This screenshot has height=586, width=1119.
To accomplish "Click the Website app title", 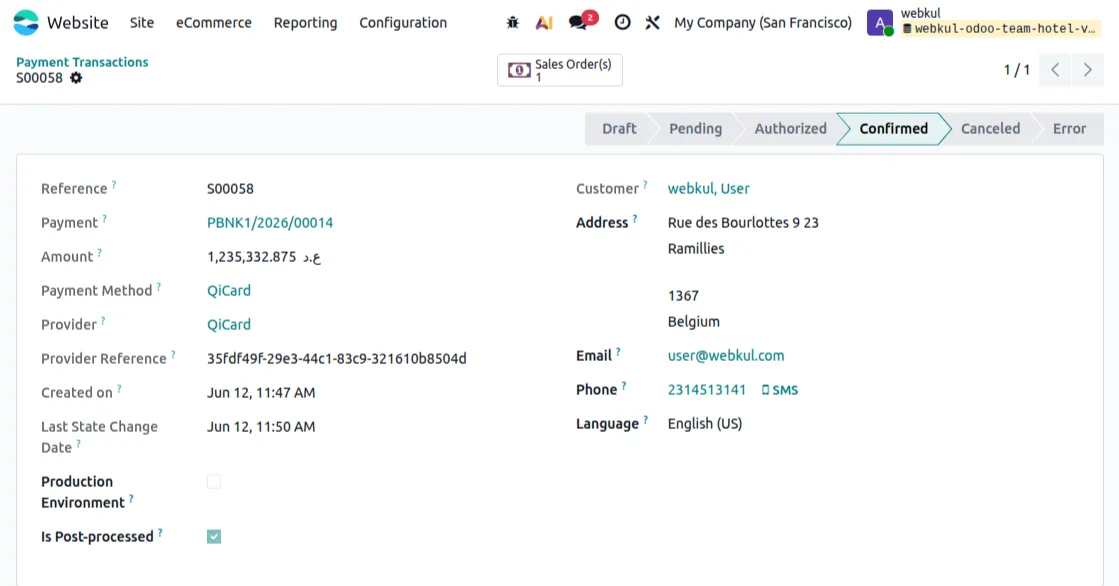I will tap(78, 23).
